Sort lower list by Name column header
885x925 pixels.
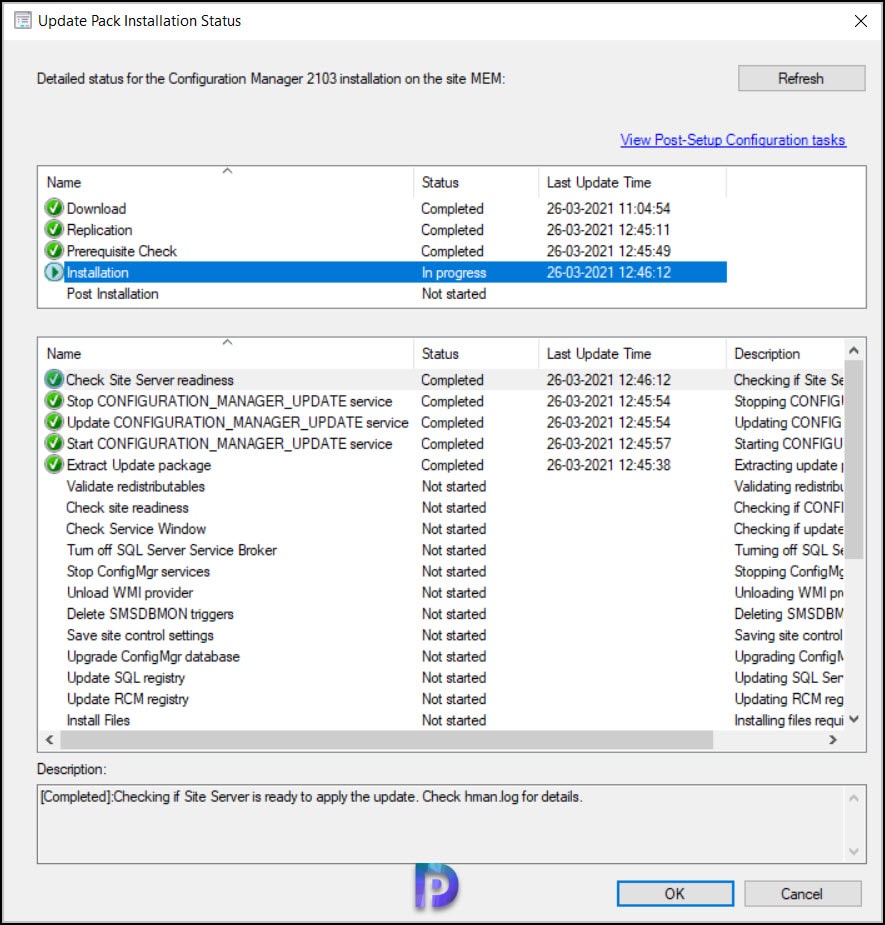226,353
